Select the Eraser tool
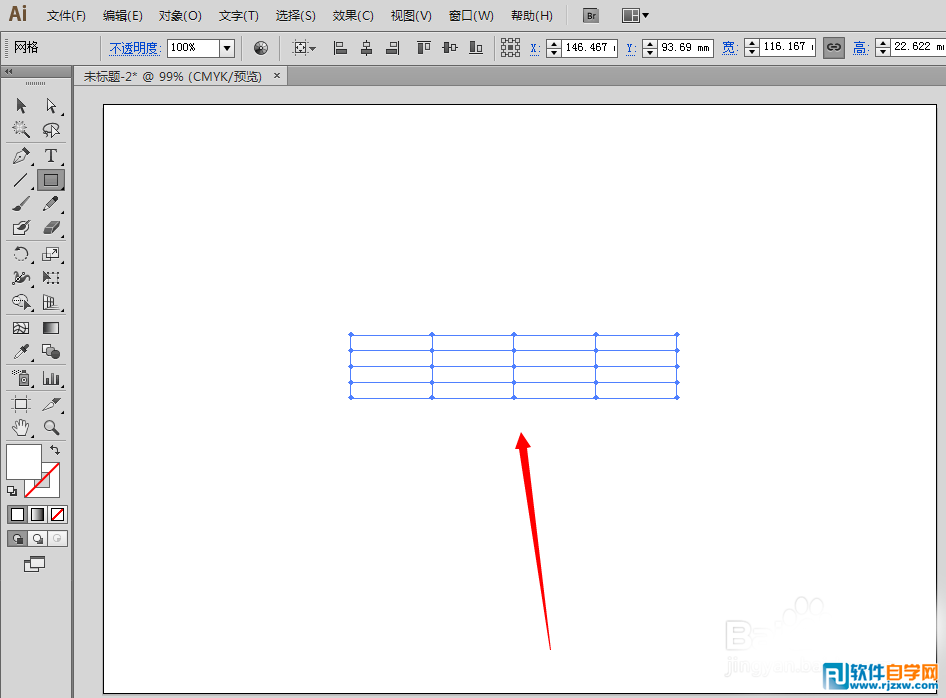The image size is (946, 698). [x=51, y=227]
